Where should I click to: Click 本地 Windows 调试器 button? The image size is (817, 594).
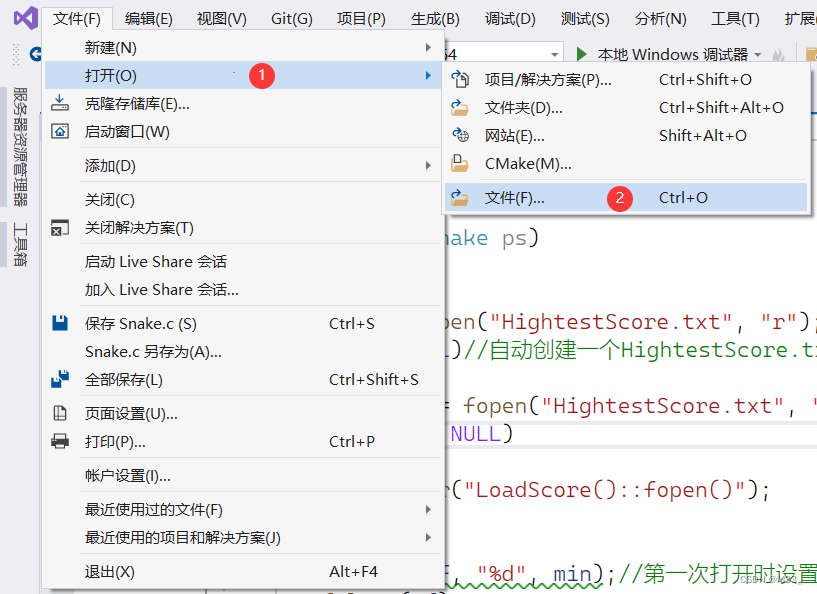click(x=672, y=54)
